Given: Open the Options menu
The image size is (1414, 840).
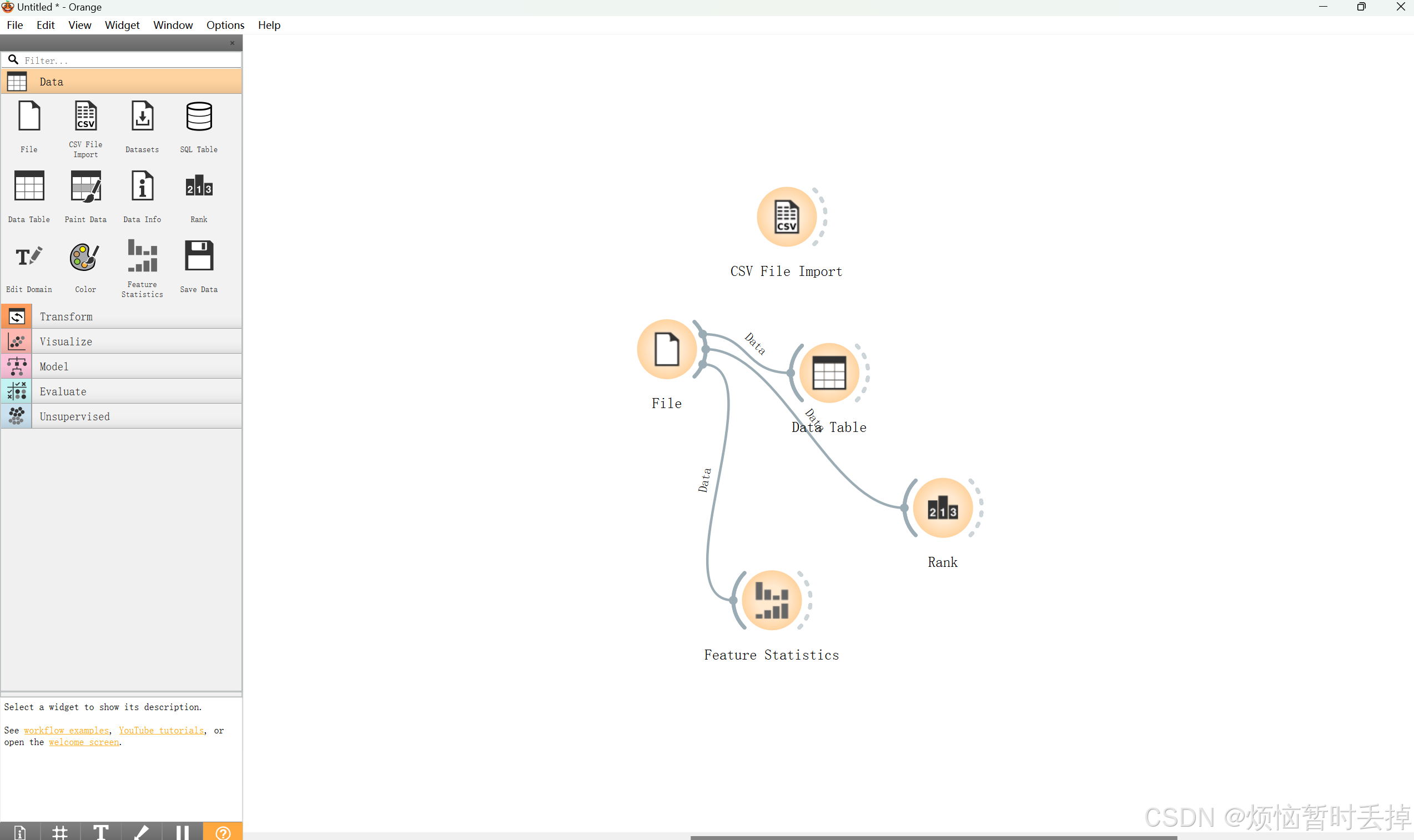Looking at the screenshot, I should click(224, 25).
